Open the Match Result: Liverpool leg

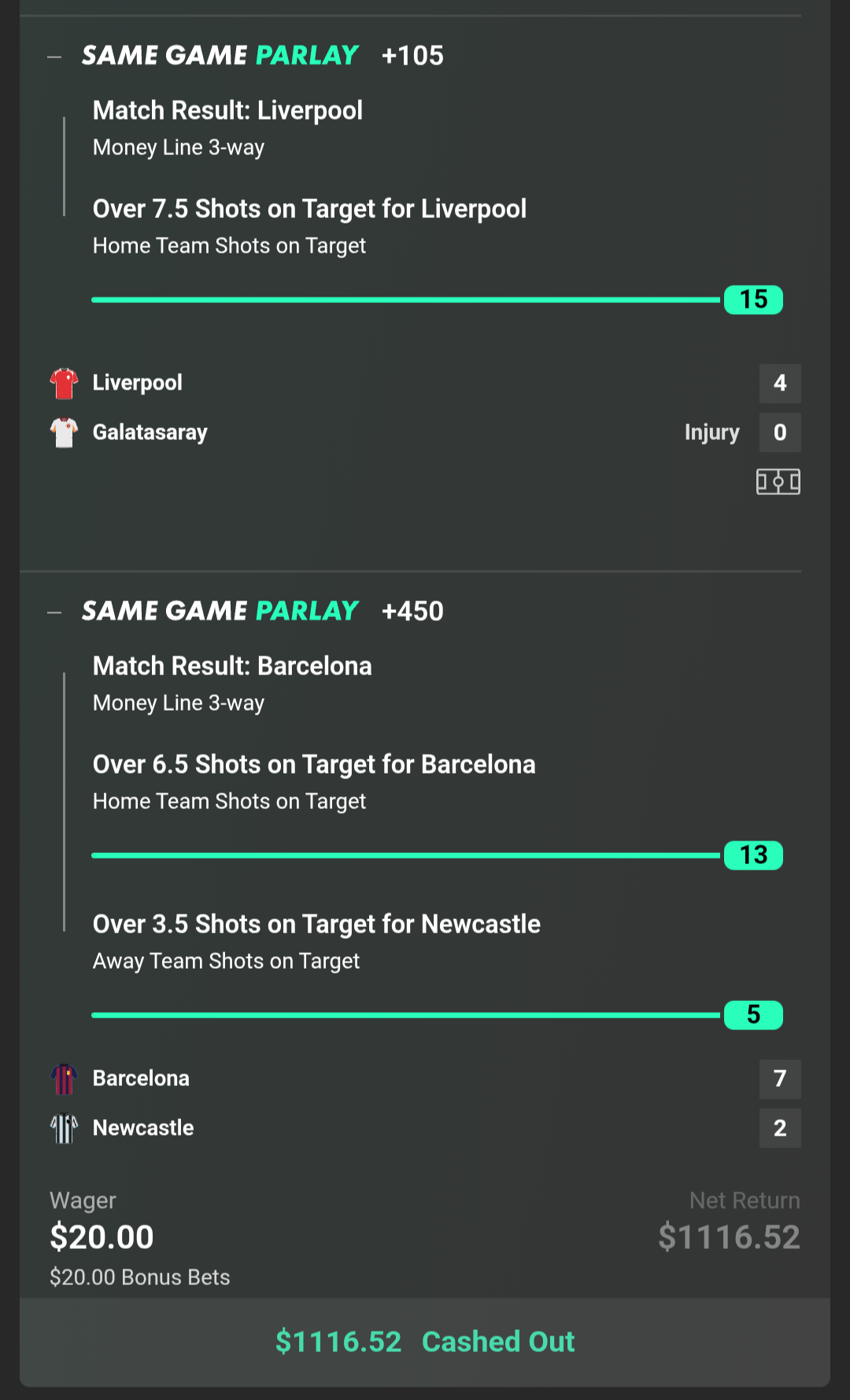(x=227, y=111)
